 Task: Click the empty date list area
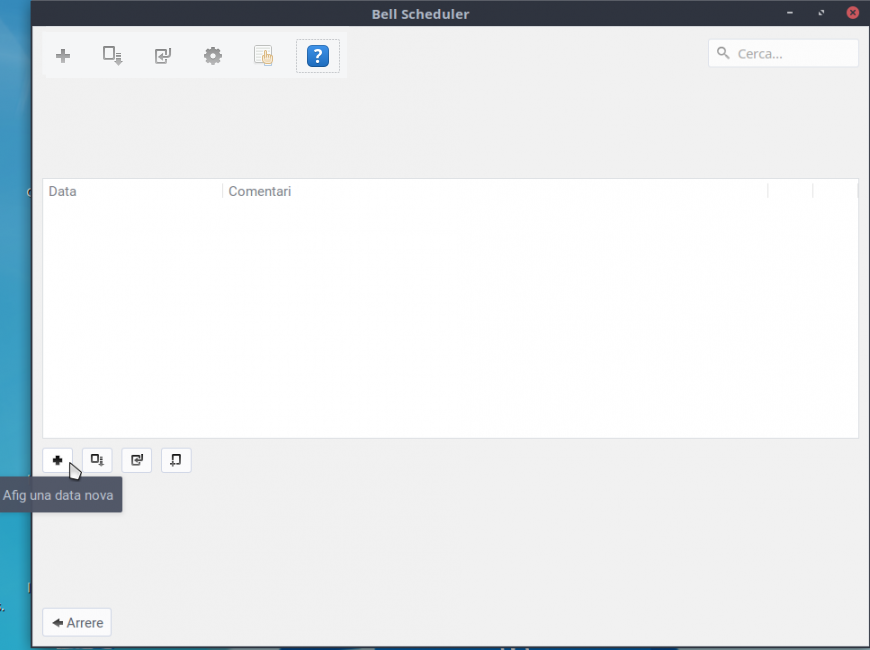click(x=450, y=320)
